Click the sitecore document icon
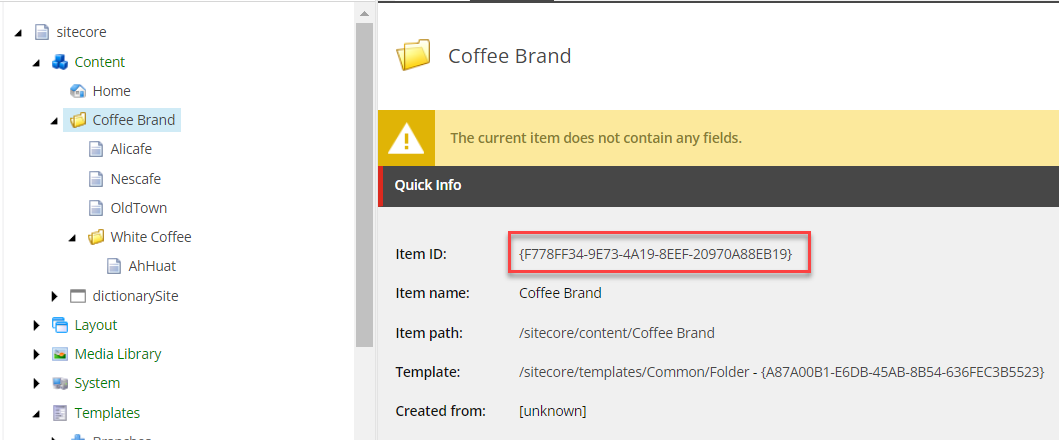Viewport: 1059px width, 440px height. (x=42, y=32)
